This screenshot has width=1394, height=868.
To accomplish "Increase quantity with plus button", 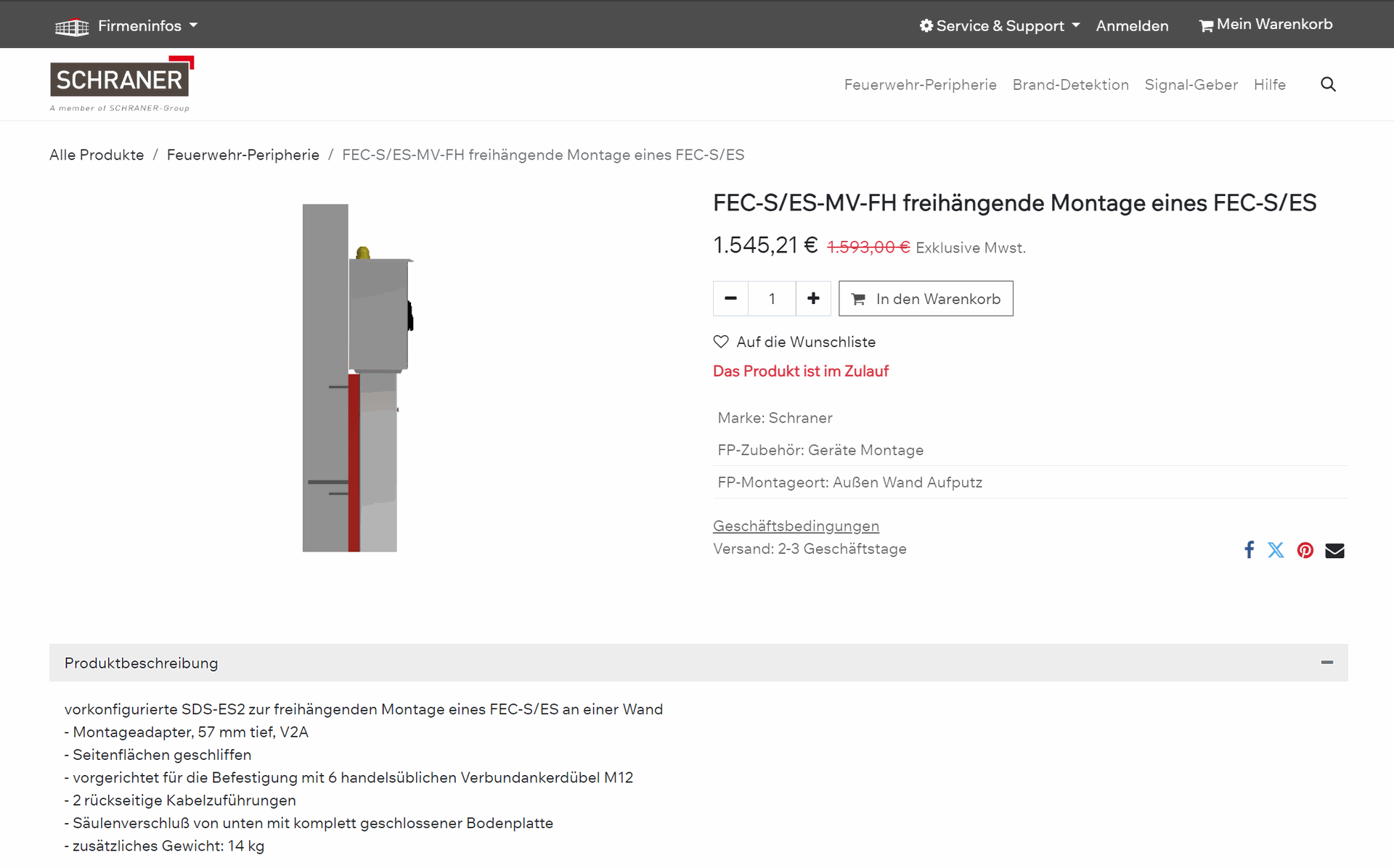I will tap(813, 298).
